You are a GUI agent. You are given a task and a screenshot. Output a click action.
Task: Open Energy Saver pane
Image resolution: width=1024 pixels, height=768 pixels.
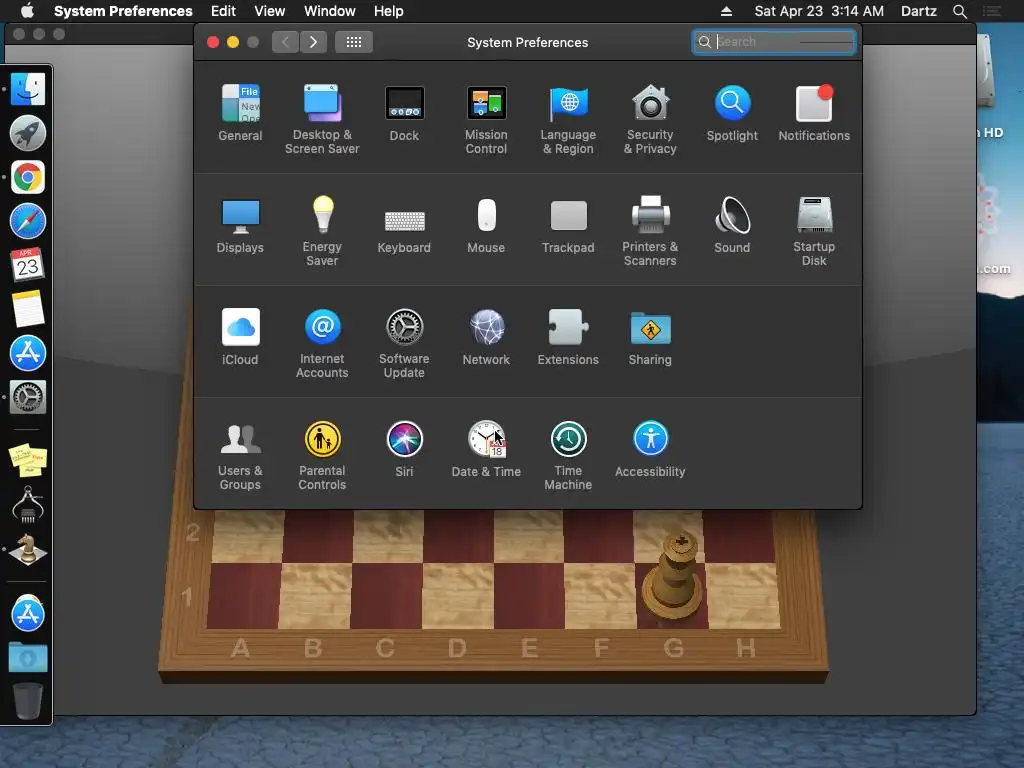[322, 231]
